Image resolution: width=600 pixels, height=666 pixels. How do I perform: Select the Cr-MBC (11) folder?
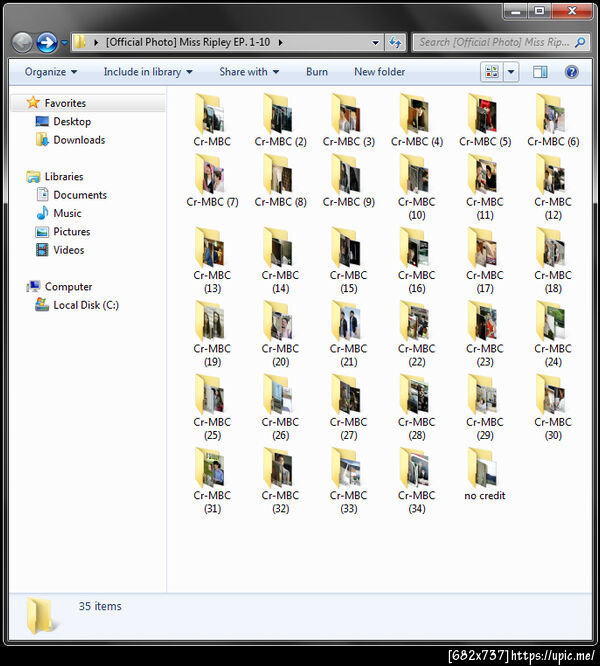click(x=485, y=187)
